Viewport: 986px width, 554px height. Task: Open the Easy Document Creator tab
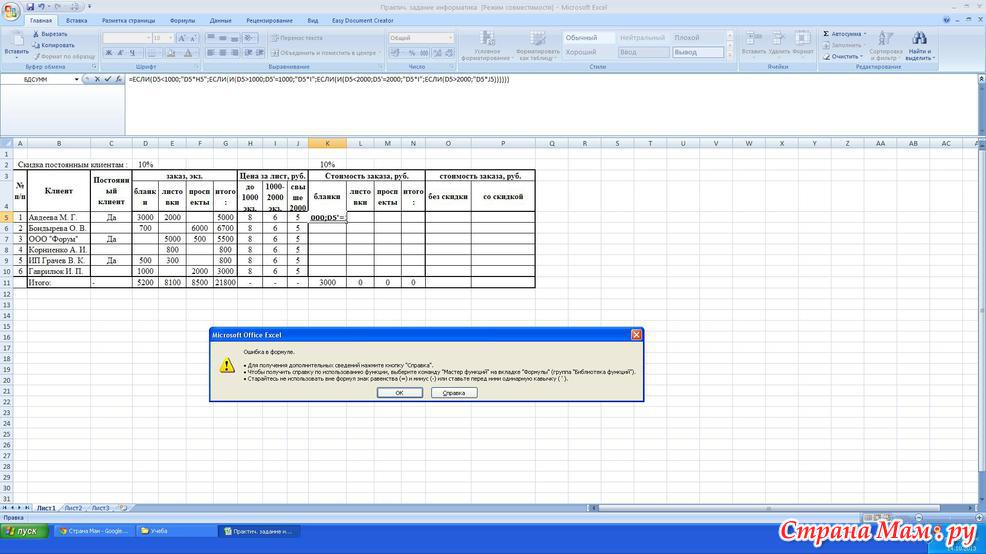363,21
